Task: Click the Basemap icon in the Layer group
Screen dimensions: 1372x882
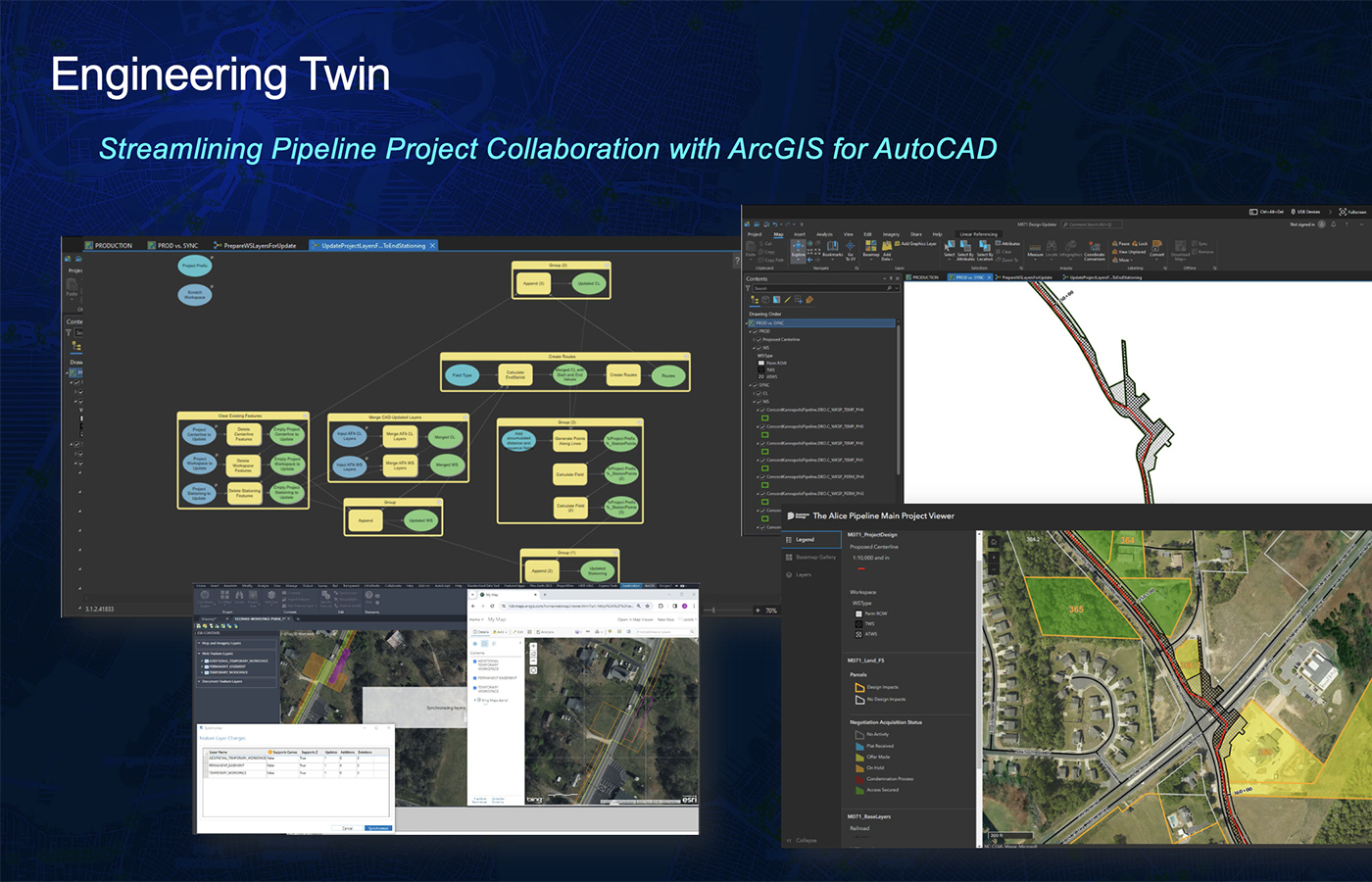Action: [x=870, y=250]
